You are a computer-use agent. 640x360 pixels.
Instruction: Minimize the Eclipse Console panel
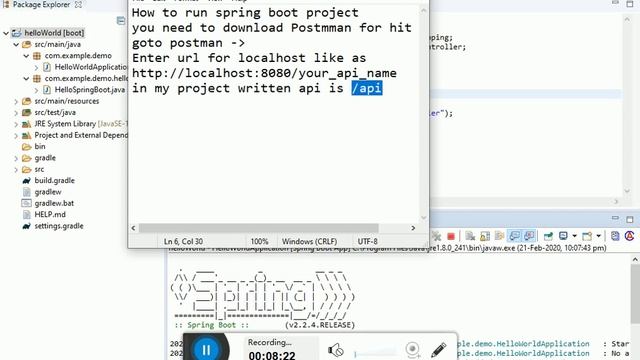click(x=615, y=219)
